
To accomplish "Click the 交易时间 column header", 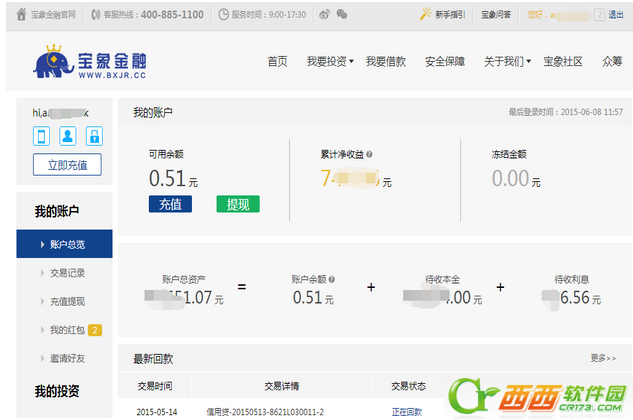I will [155, 386].
